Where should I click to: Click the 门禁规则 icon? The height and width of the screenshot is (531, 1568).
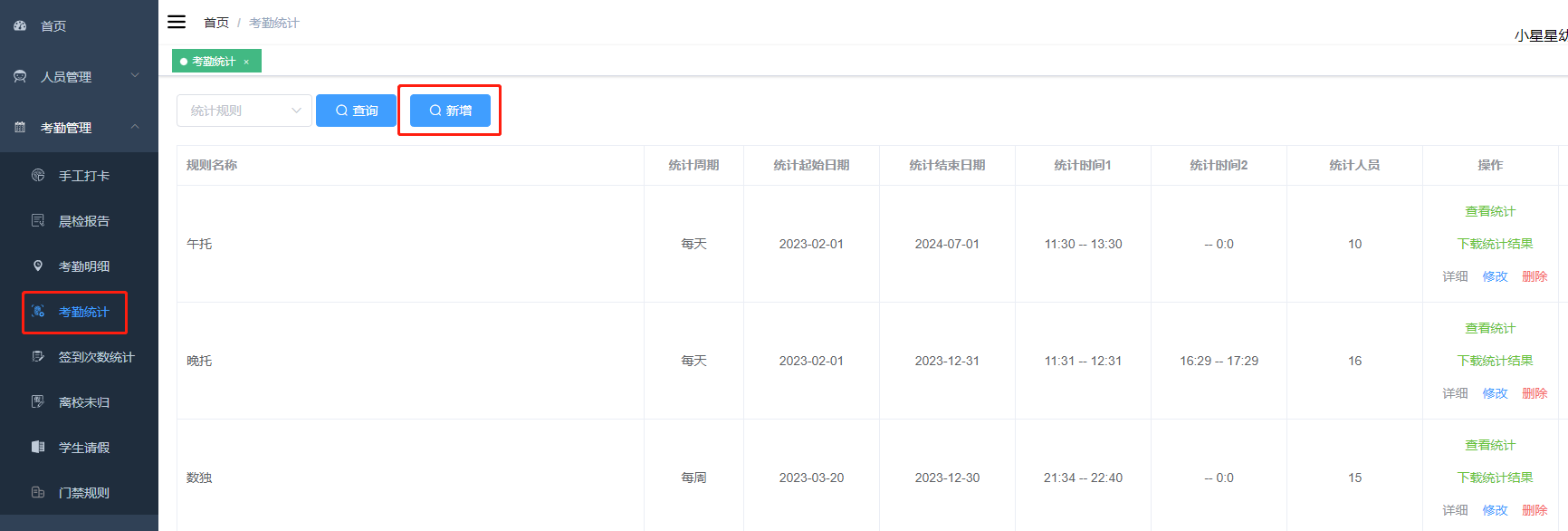(x=38, y=493)
